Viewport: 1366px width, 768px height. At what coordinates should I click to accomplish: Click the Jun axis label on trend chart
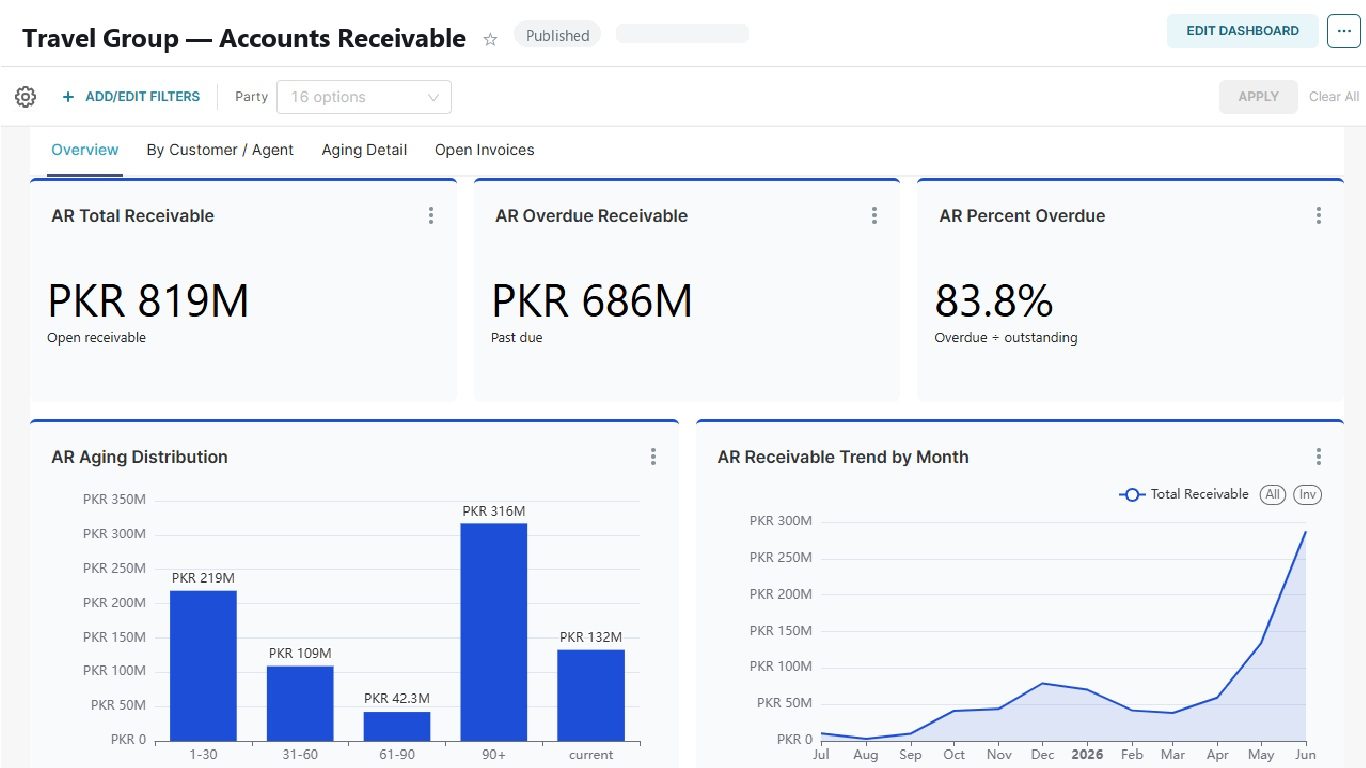(1305, 754)
